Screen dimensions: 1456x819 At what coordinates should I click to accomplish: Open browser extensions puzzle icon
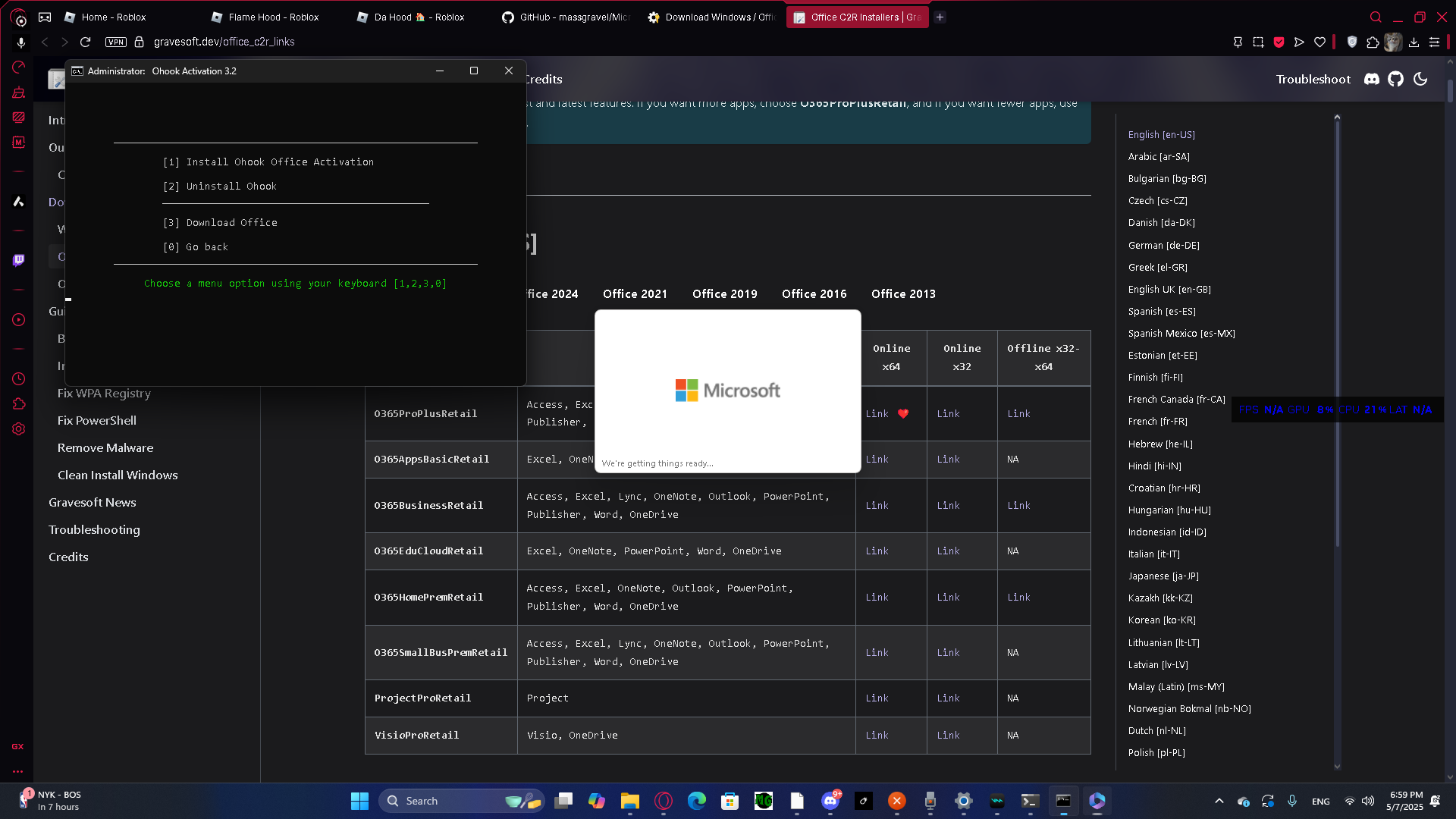[x=1372, y=42]
